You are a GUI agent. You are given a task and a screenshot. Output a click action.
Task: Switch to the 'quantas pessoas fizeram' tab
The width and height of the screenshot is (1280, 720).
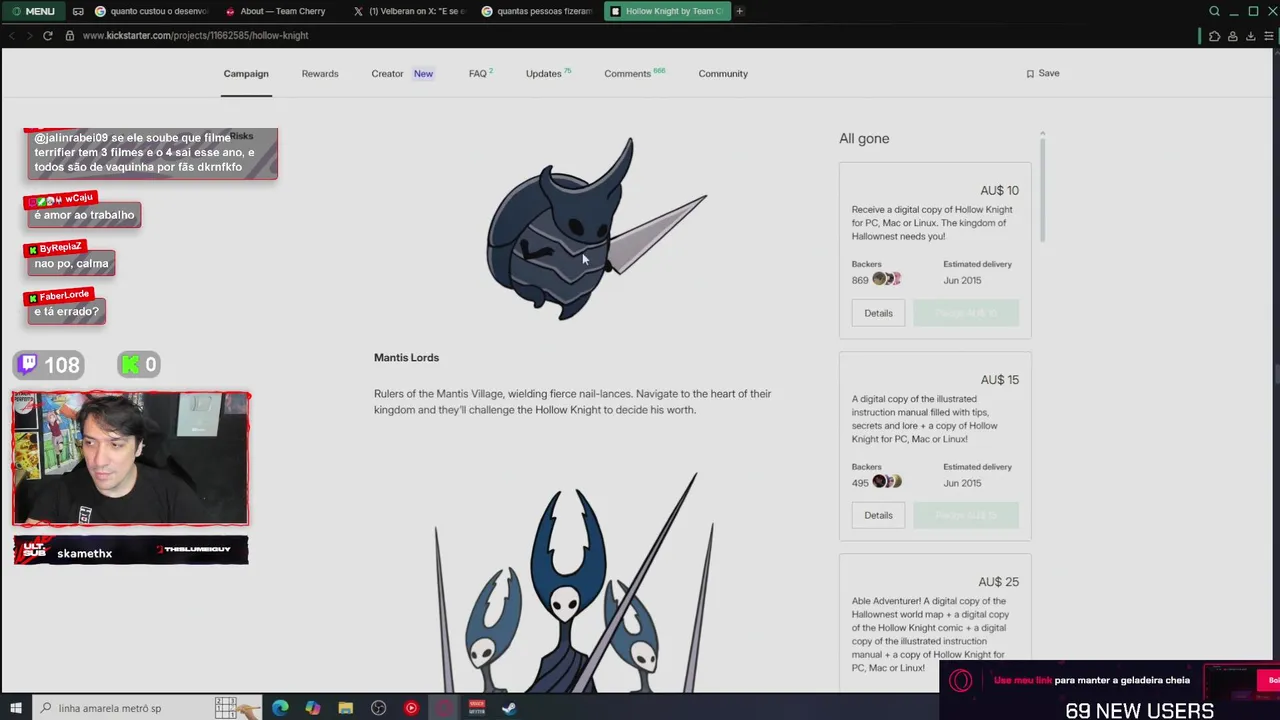point(538,11)
